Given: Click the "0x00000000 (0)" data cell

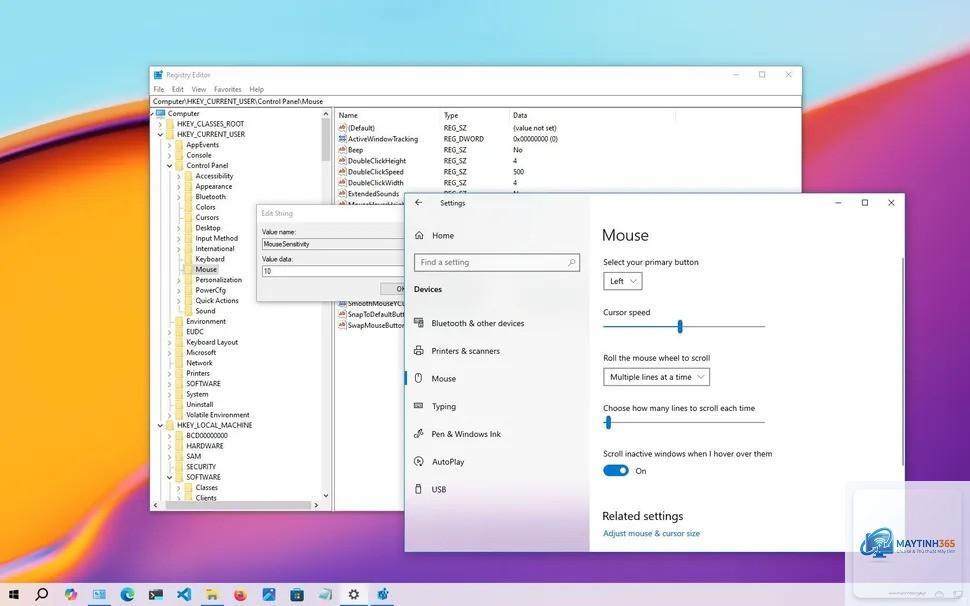Looking at the screenshot, I should [535, 139].
